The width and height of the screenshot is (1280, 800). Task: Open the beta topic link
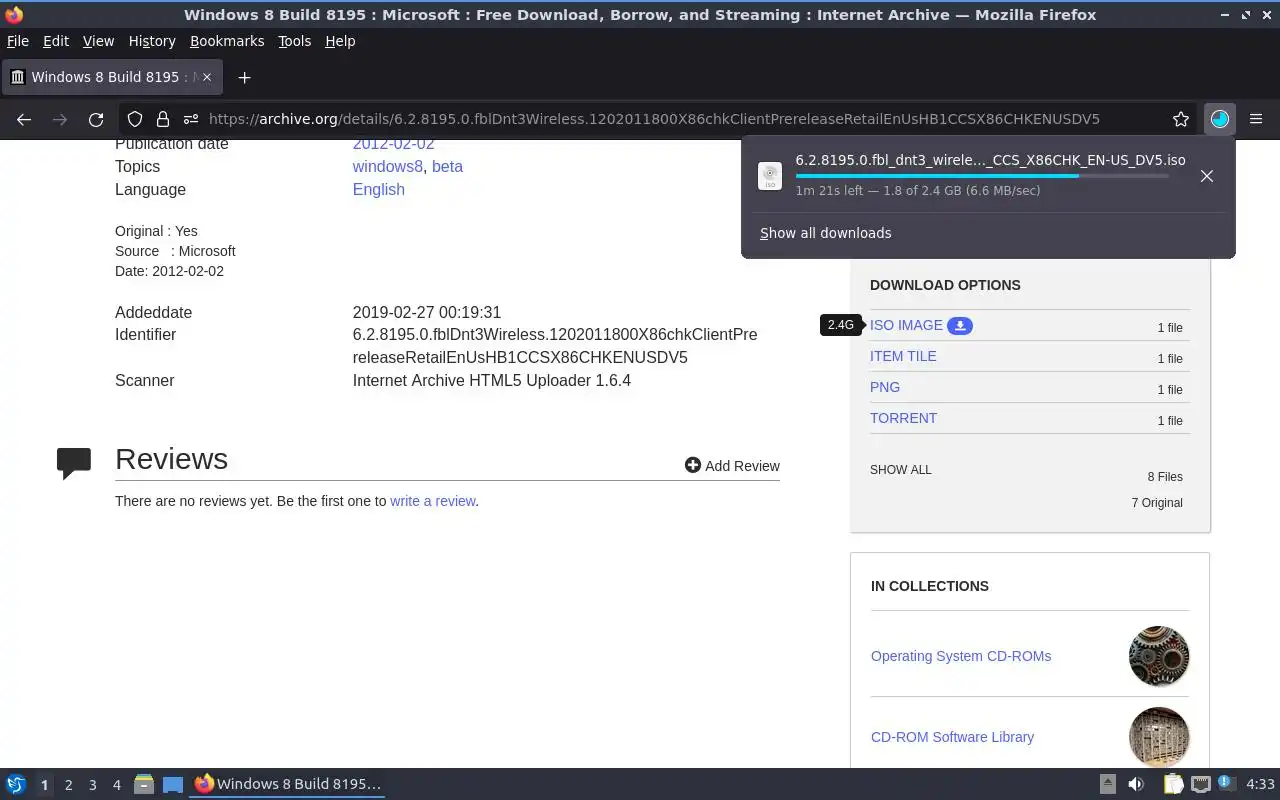click(447, 167)
